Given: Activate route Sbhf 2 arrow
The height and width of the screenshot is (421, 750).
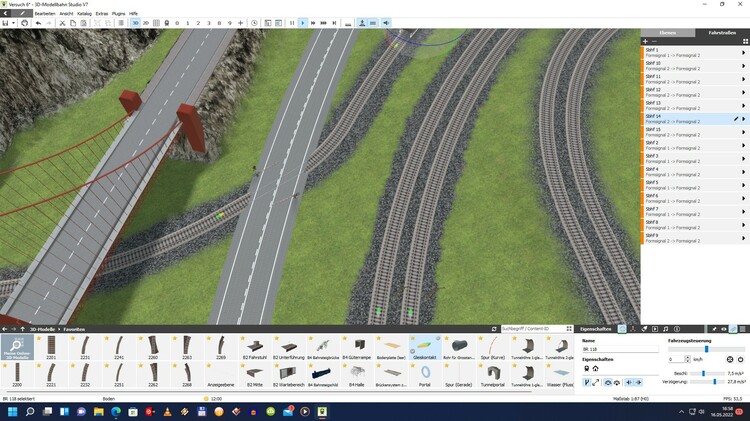Looking at the screenshot, I should coord(743,145).
